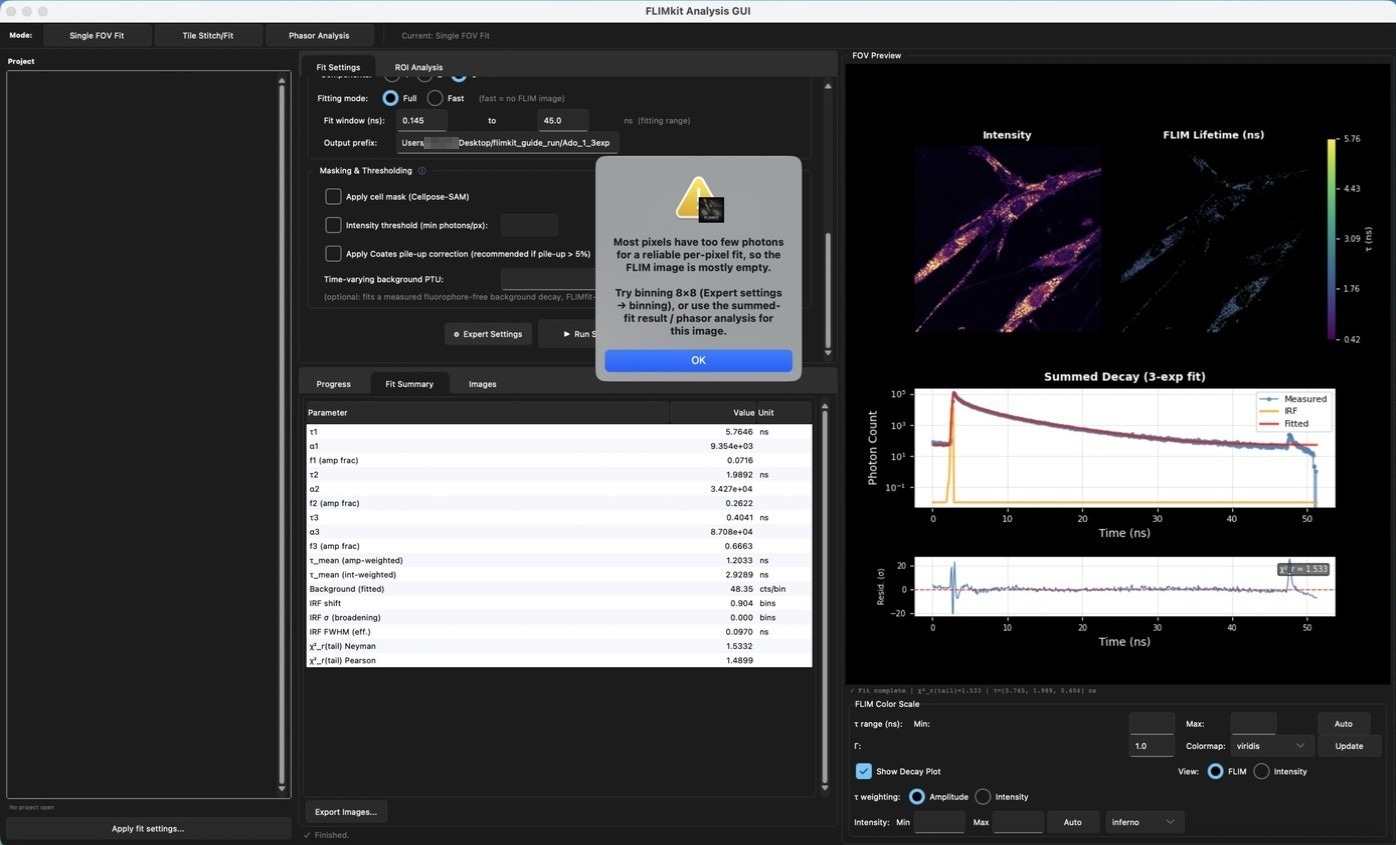Click the down arrow of the Fit Settings scrollbar
The width and height of the screenshot is (1396, 845).
pyautogui.click(x=827, y=352)
